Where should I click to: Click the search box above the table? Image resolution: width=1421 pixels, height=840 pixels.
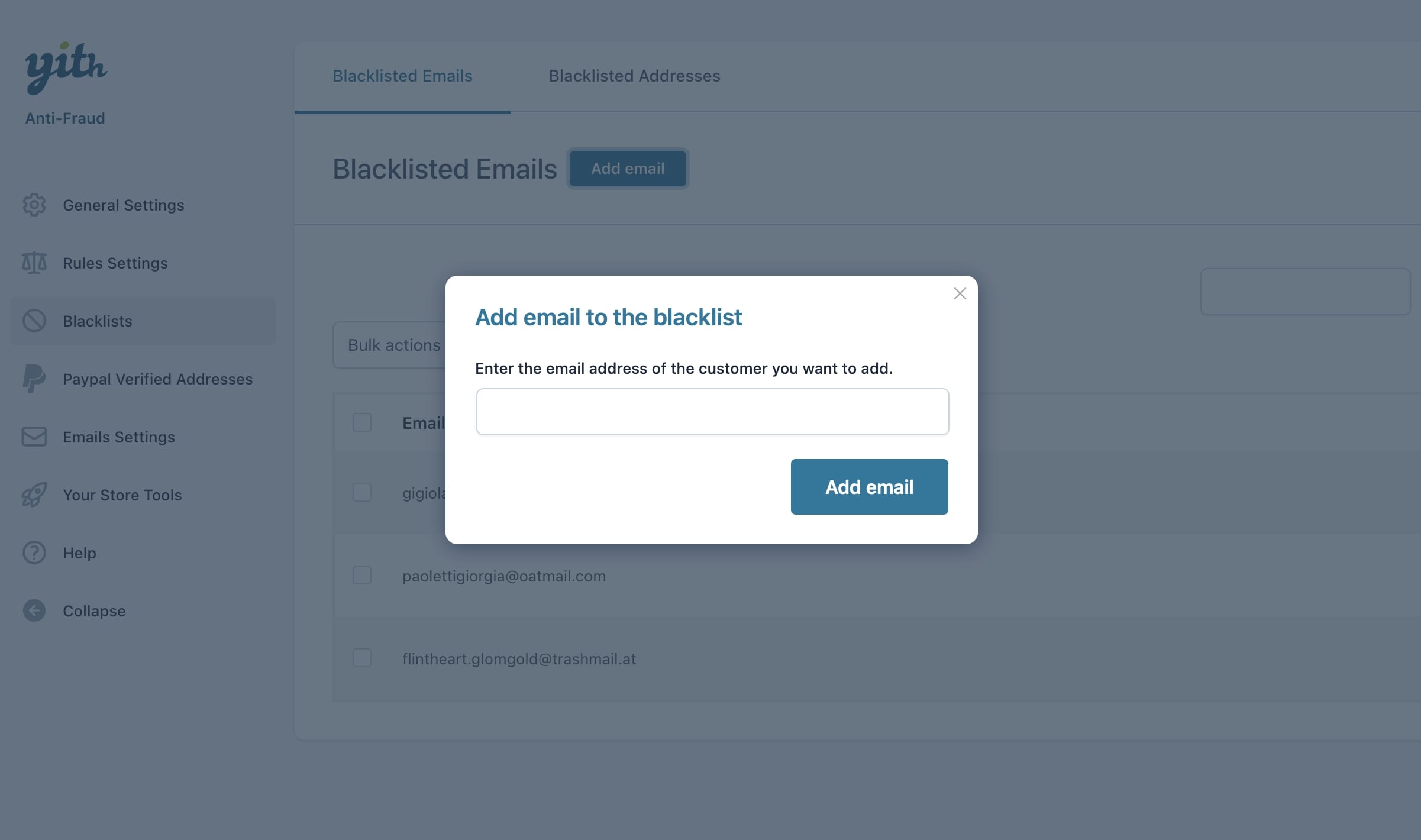[x=1305, y=292]
